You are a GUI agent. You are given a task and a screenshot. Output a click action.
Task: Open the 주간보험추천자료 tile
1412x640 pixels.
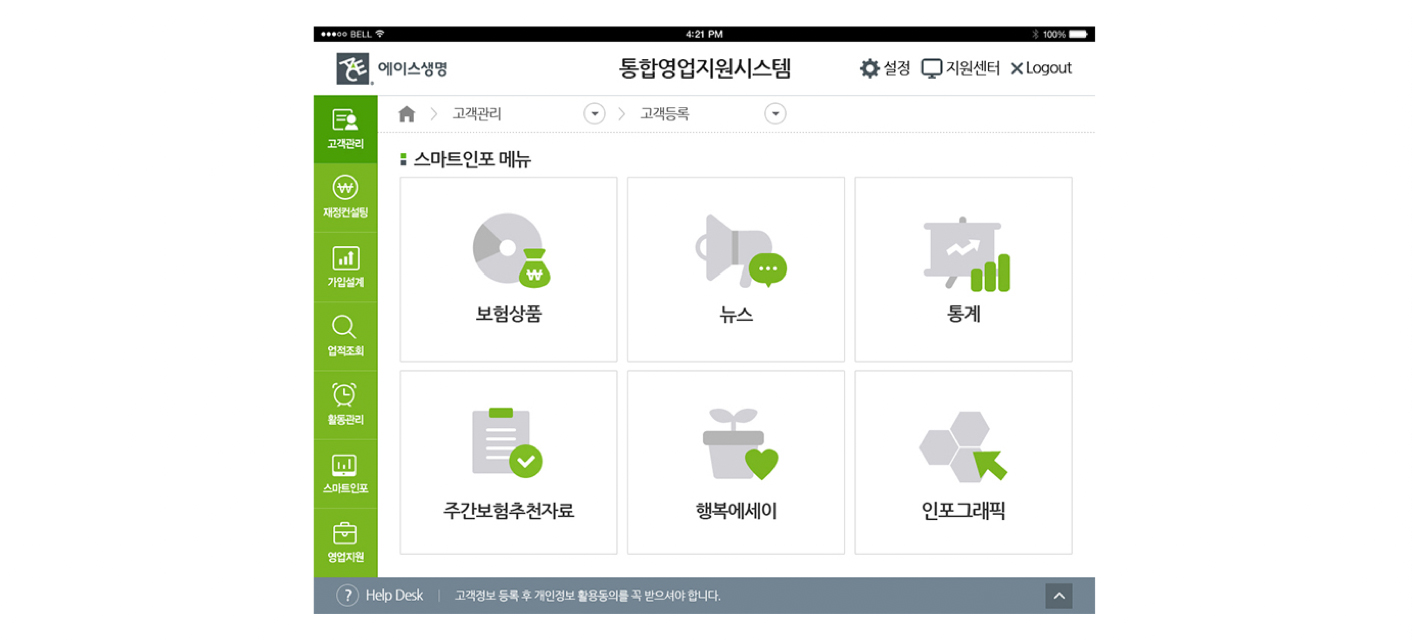pyautogui.click(x=508, y=463)
